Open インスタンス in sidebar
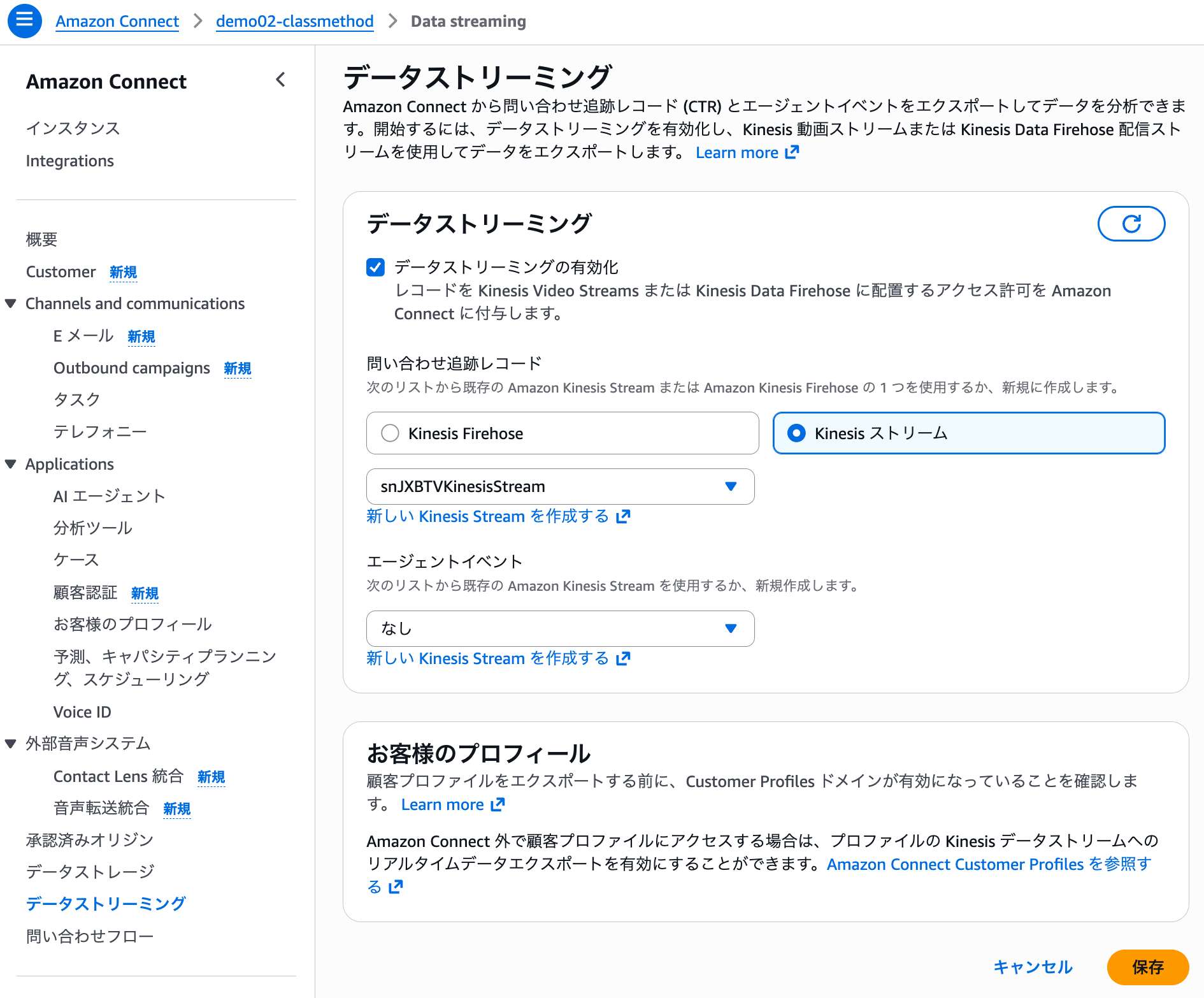1204x998 pixels. [73, 128]
